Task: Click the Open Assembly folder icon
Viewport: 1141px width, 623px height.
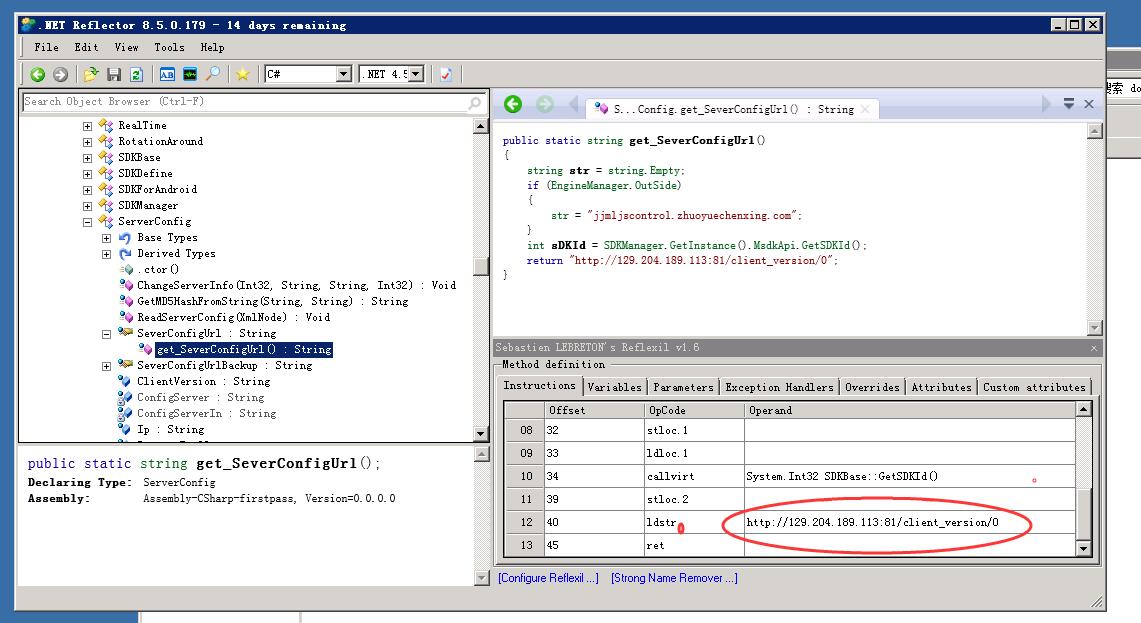Action: pyautogui.click(x=91, y=74)
